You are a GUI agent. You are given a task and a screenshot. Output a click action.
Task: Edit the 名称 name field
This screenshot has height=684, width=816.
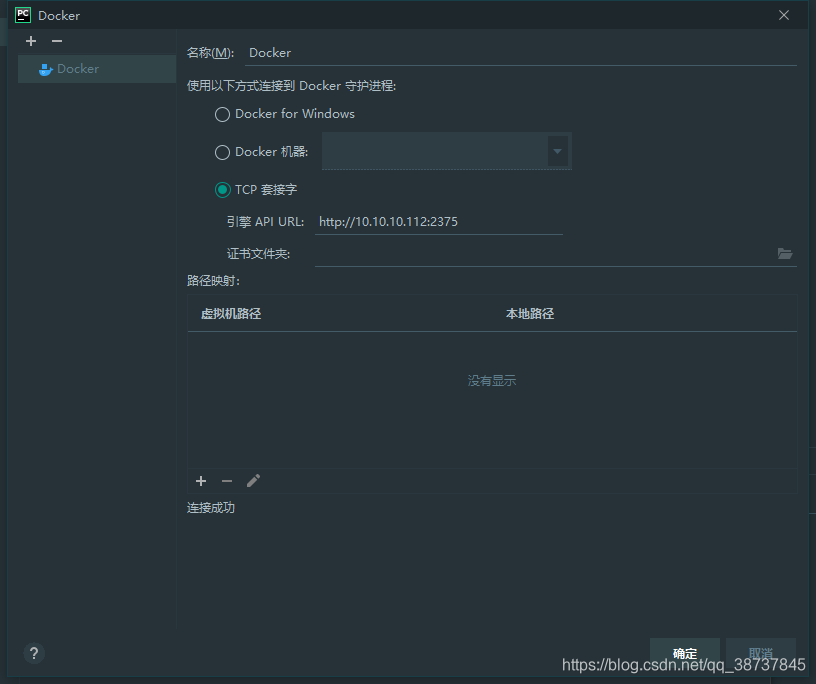pos(520,53)
